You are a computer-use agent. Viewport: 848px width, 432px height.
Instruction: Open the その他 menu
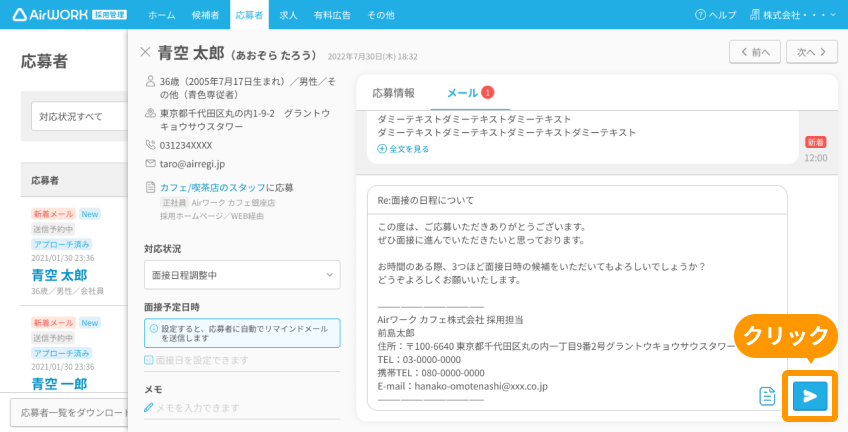(x=381, y=15)
